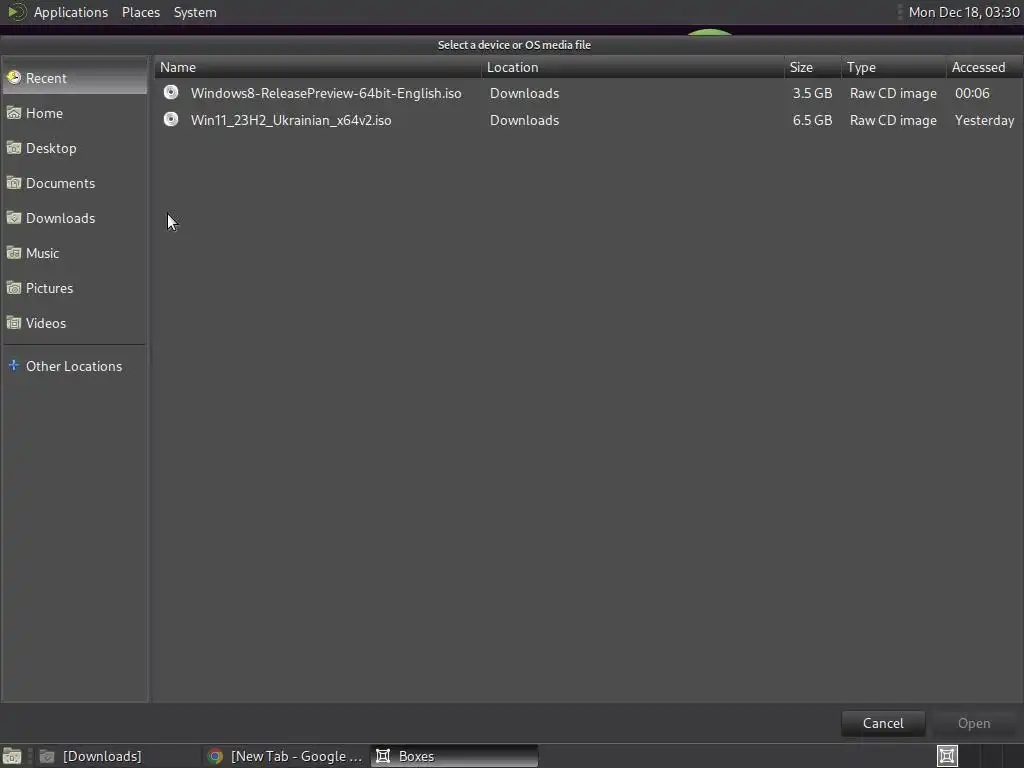Screen dimensions: 1024x768
Task: Open Music in the sidebar
Action: 74,253
